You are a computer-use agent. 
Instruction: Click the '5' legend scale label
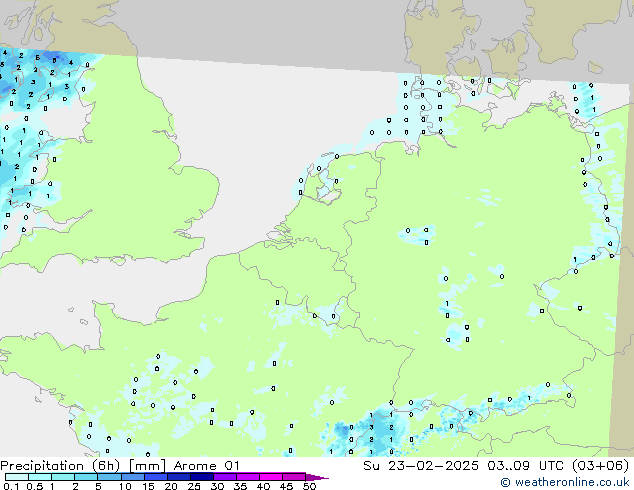(98, 486)
